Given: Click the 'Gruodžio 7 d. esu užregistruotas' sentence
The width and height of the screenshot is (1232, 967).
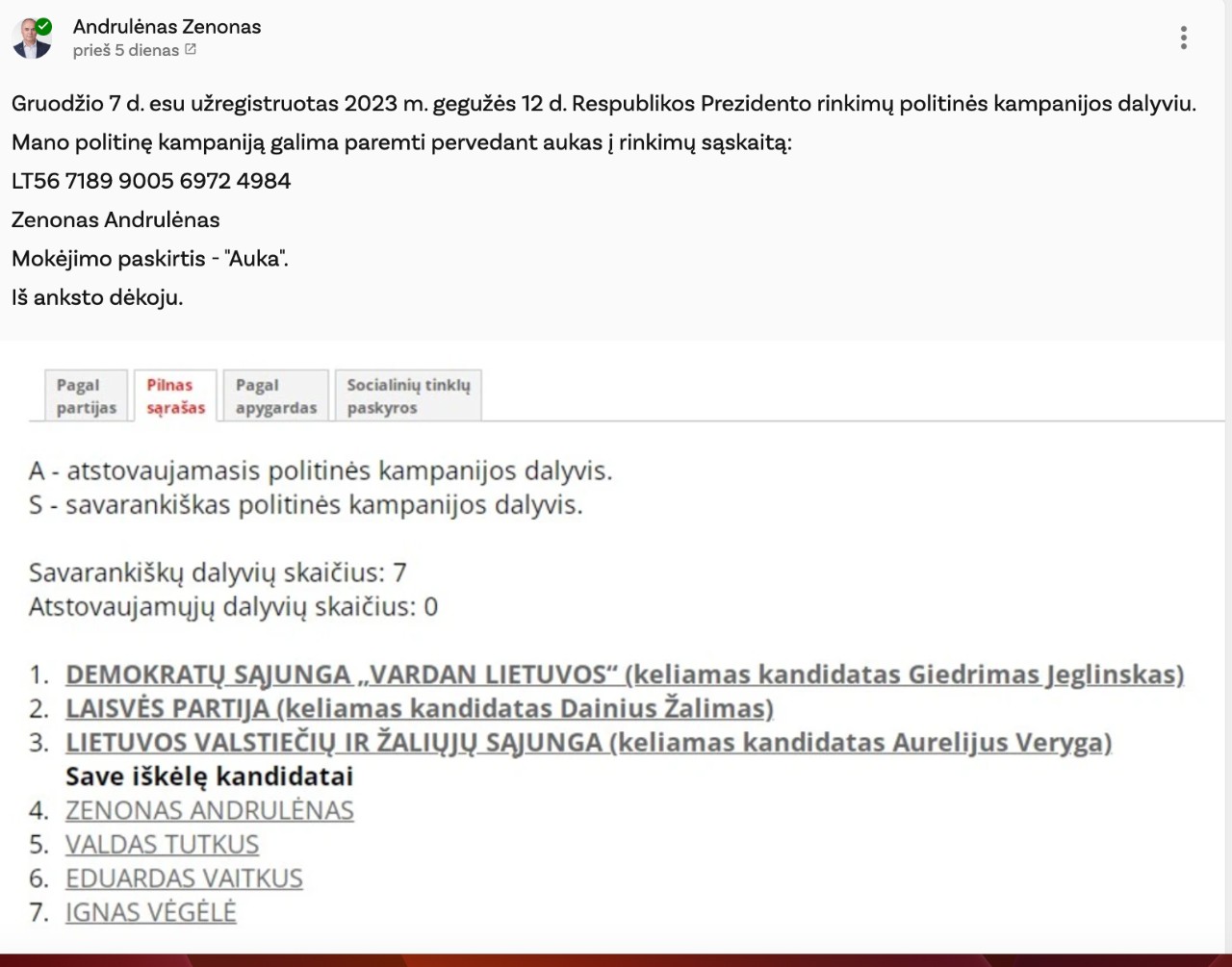Looking at the screenshot, I should pyautogui.click(x=604, y=104).
